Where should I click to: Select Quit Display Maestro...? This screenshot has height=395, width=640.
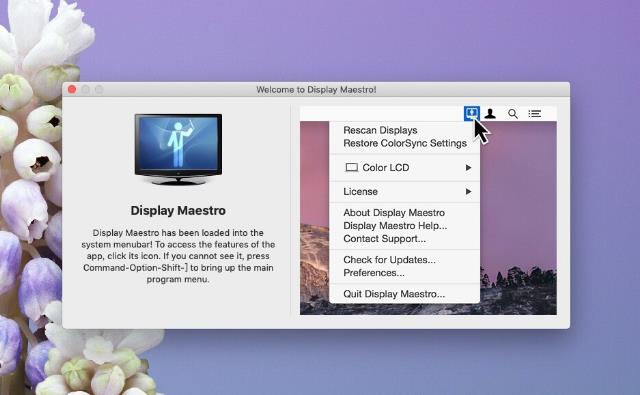pyautogui.click(x=404, y=294)
